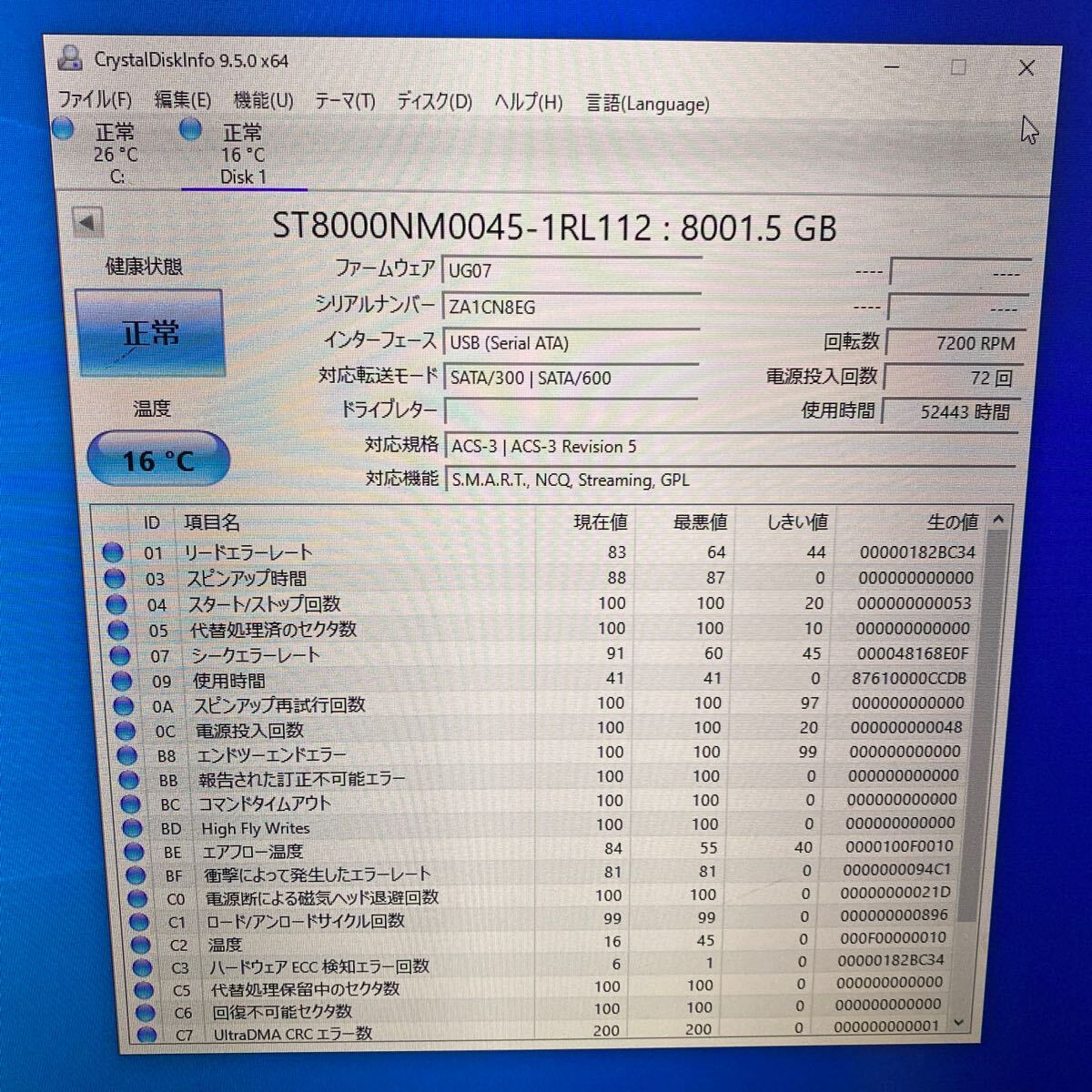Click the transfer mode field SATA/300 | SATA/600
This screenshot has width=1092, height=1092.
(571, 377)
